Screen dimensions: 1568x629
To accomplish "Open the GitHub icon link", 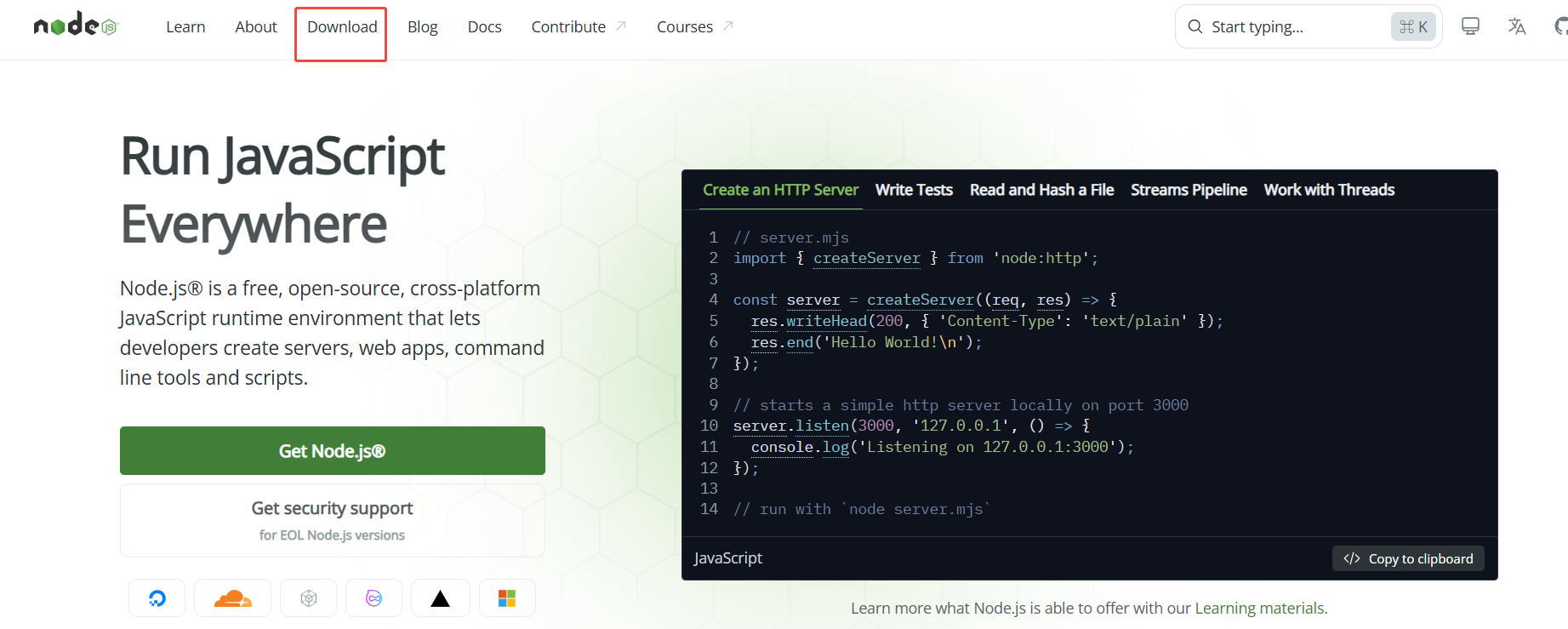I will 1561,26.
